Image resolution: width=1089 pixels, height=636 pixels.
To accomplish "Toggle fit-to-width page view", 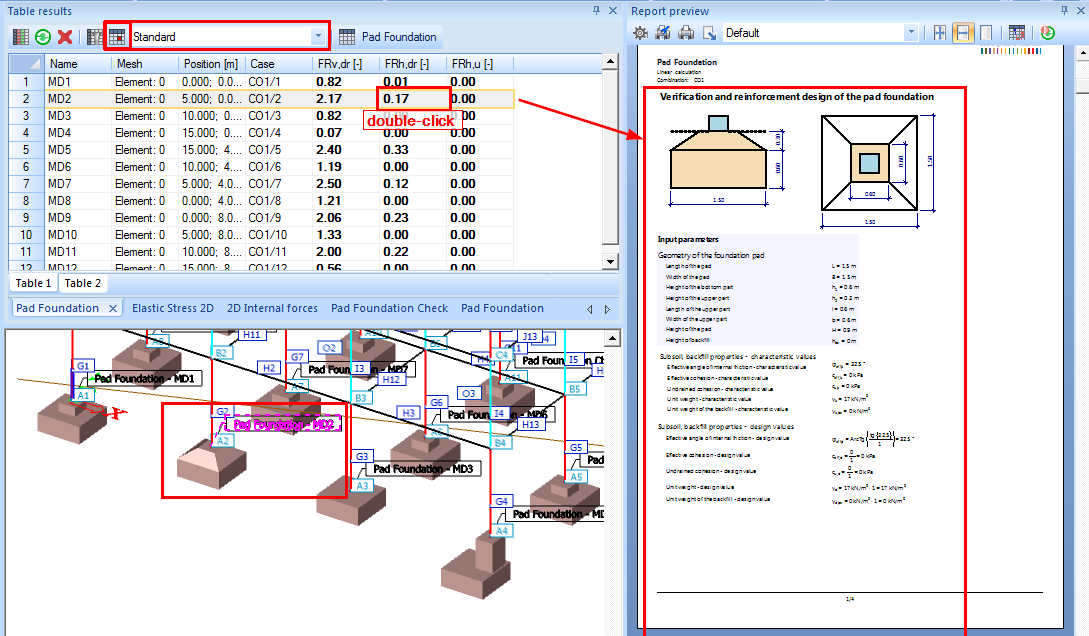I will click(963, 33).
